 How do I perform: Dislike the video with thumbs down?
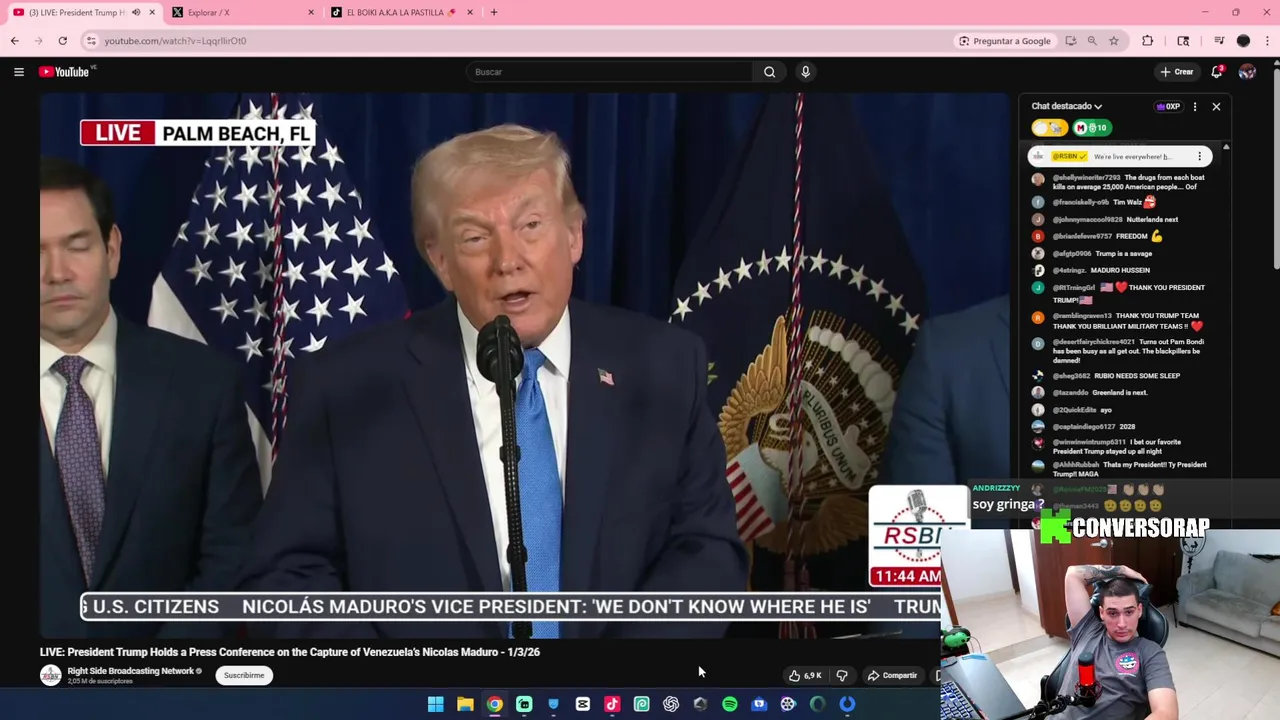pos(842,676)
